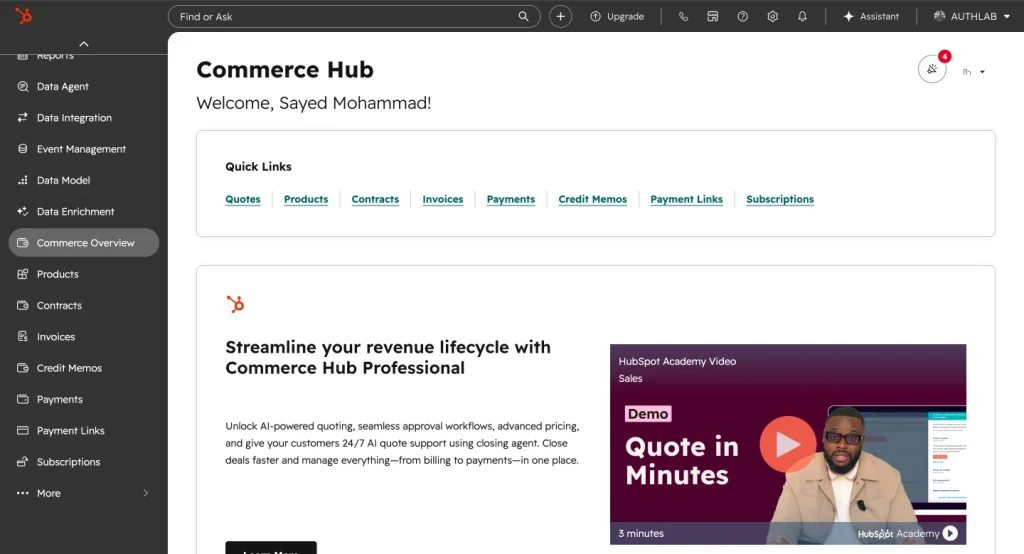Click the sidebar Credit Memos icon
Screen dimensions: 1024x554
tap(23, 368)
